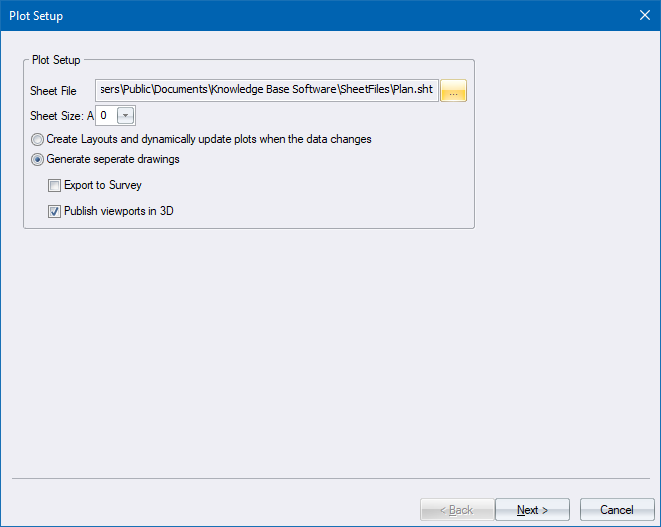Uncheck the Publish viewports in 3D checkbox
The height and width of the screenshot is (527, 661).
(x=55, y=211)
